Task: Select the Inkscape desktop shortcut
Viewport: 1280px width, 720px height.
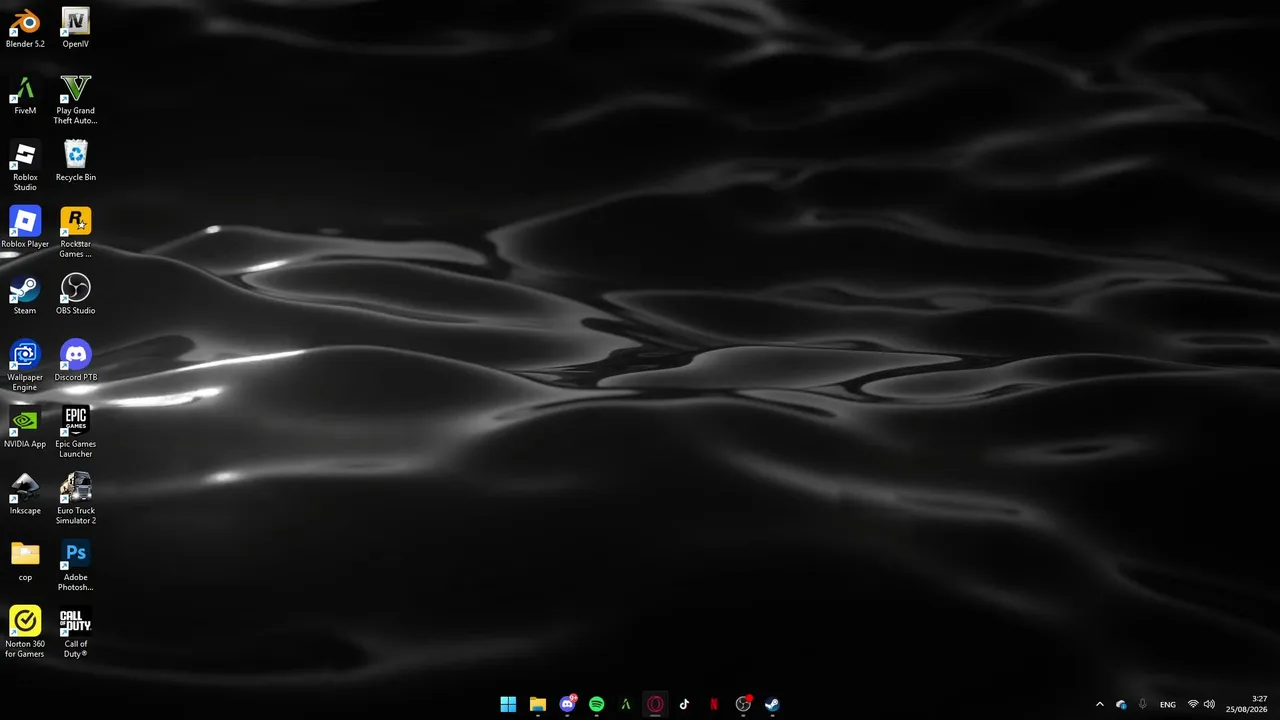Action: click(x=25, y=495)
